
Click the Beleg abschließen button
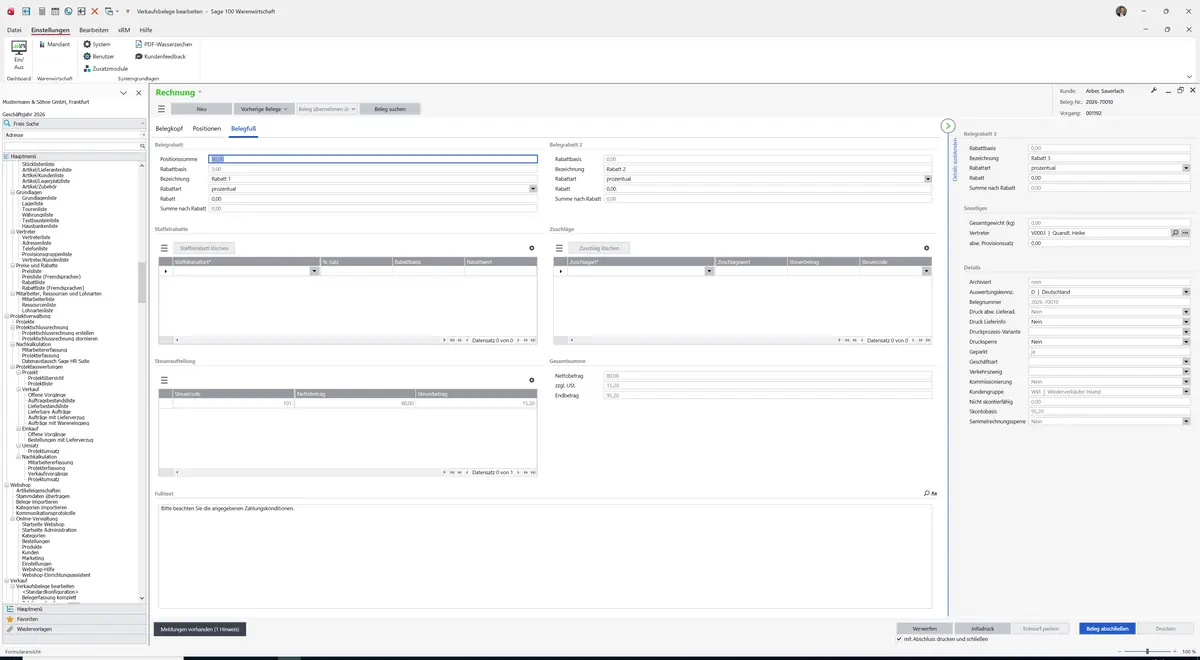click(x=1107, y=628)
